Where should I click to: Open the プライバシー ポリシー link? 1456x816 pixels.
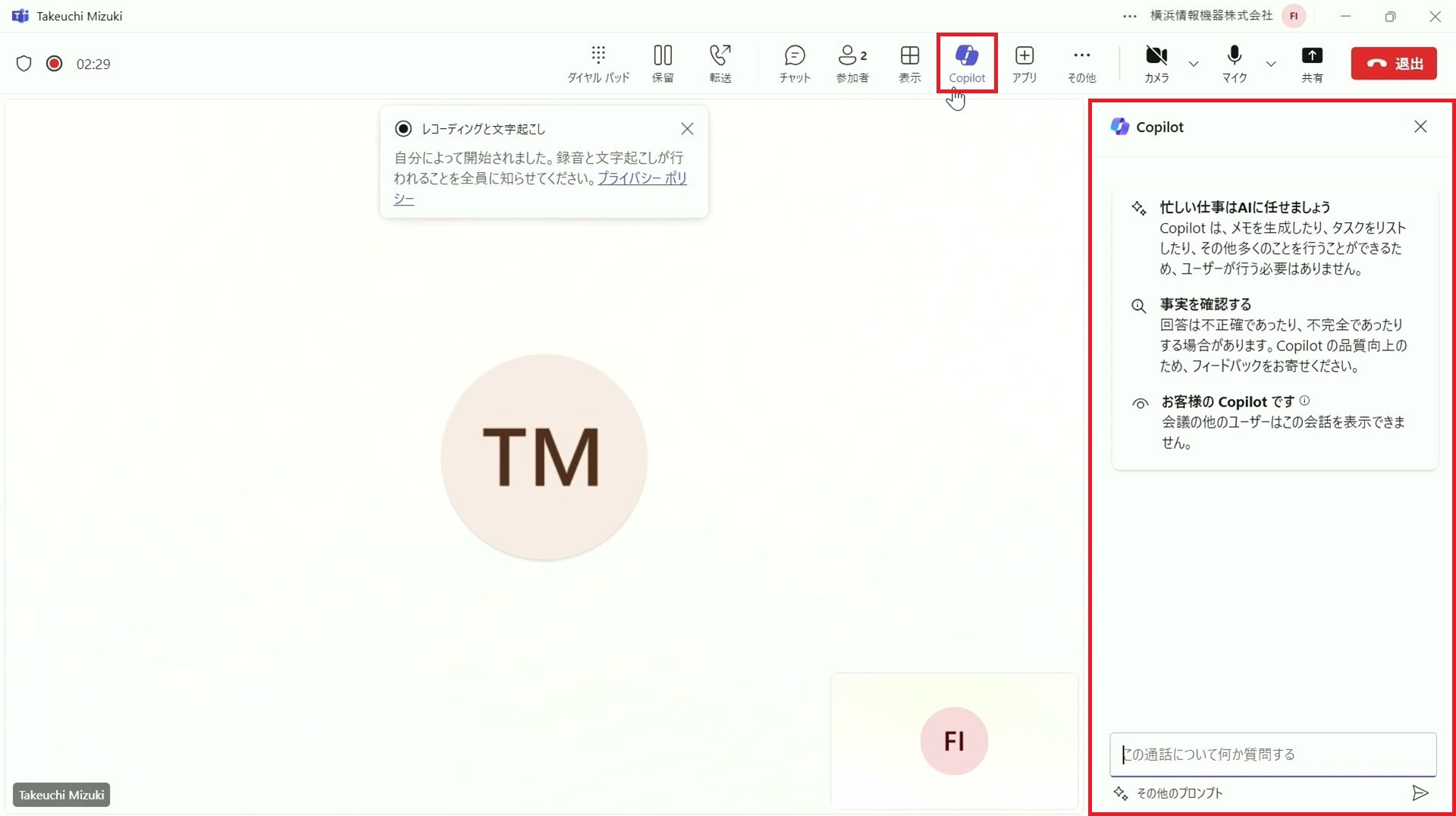(x=642, y=178)
